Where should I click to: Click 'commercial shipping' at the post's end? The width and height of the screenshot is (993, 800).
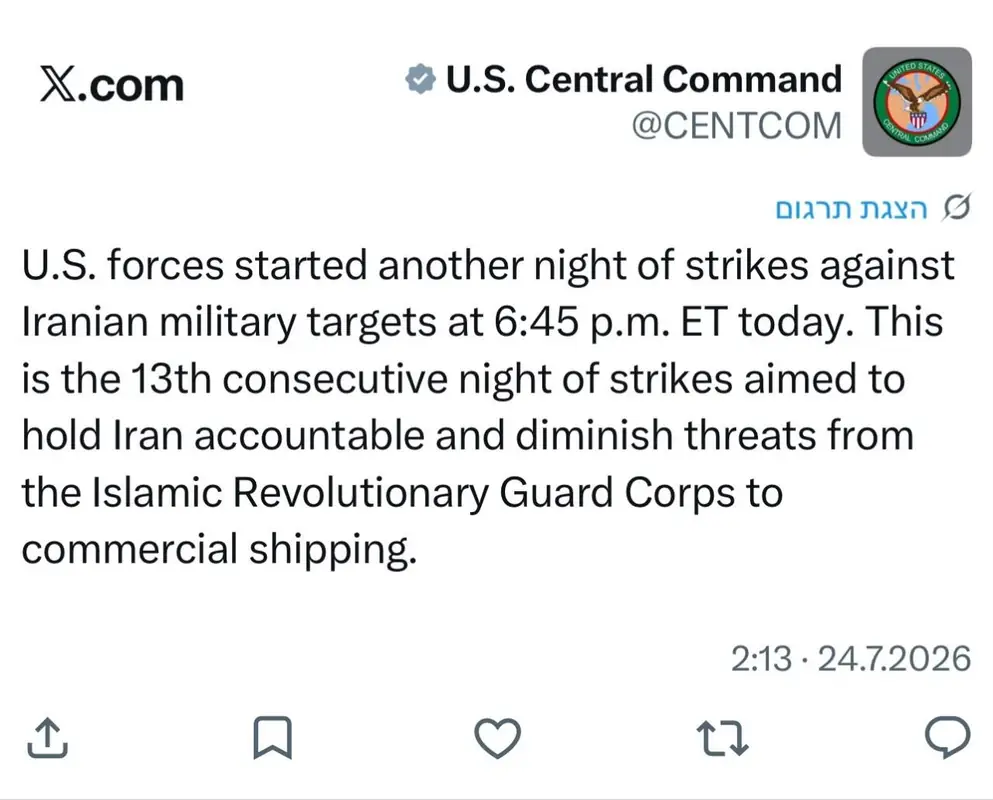pos(219,549)
